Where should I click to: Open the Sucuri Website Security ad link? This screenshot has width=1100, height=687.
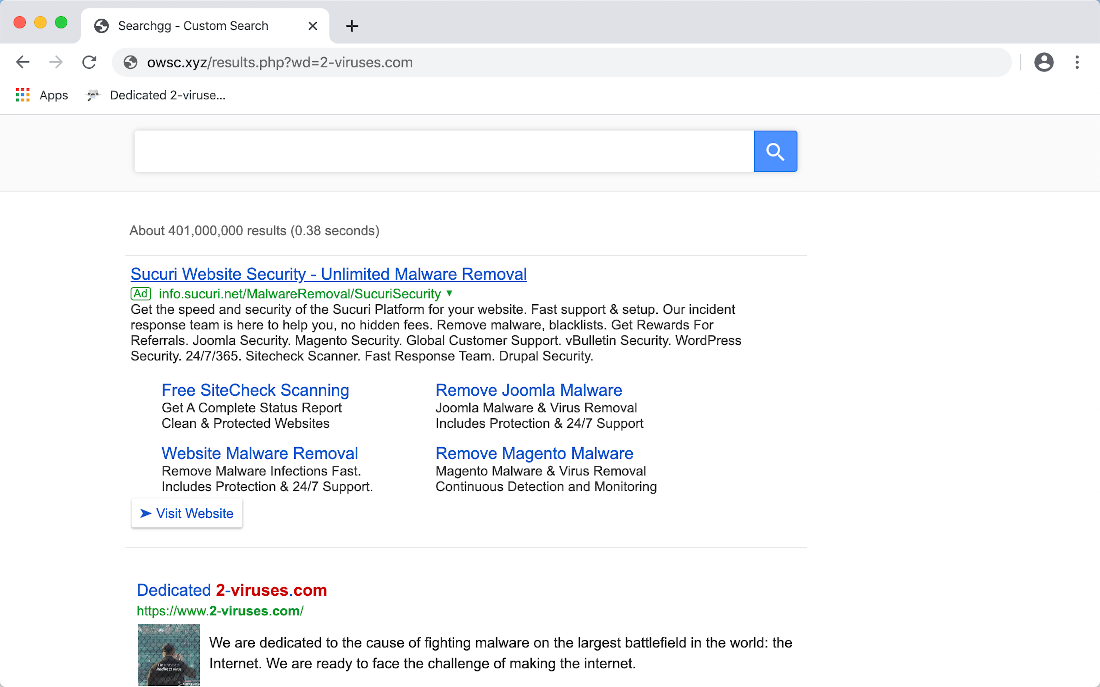(328, 274)
